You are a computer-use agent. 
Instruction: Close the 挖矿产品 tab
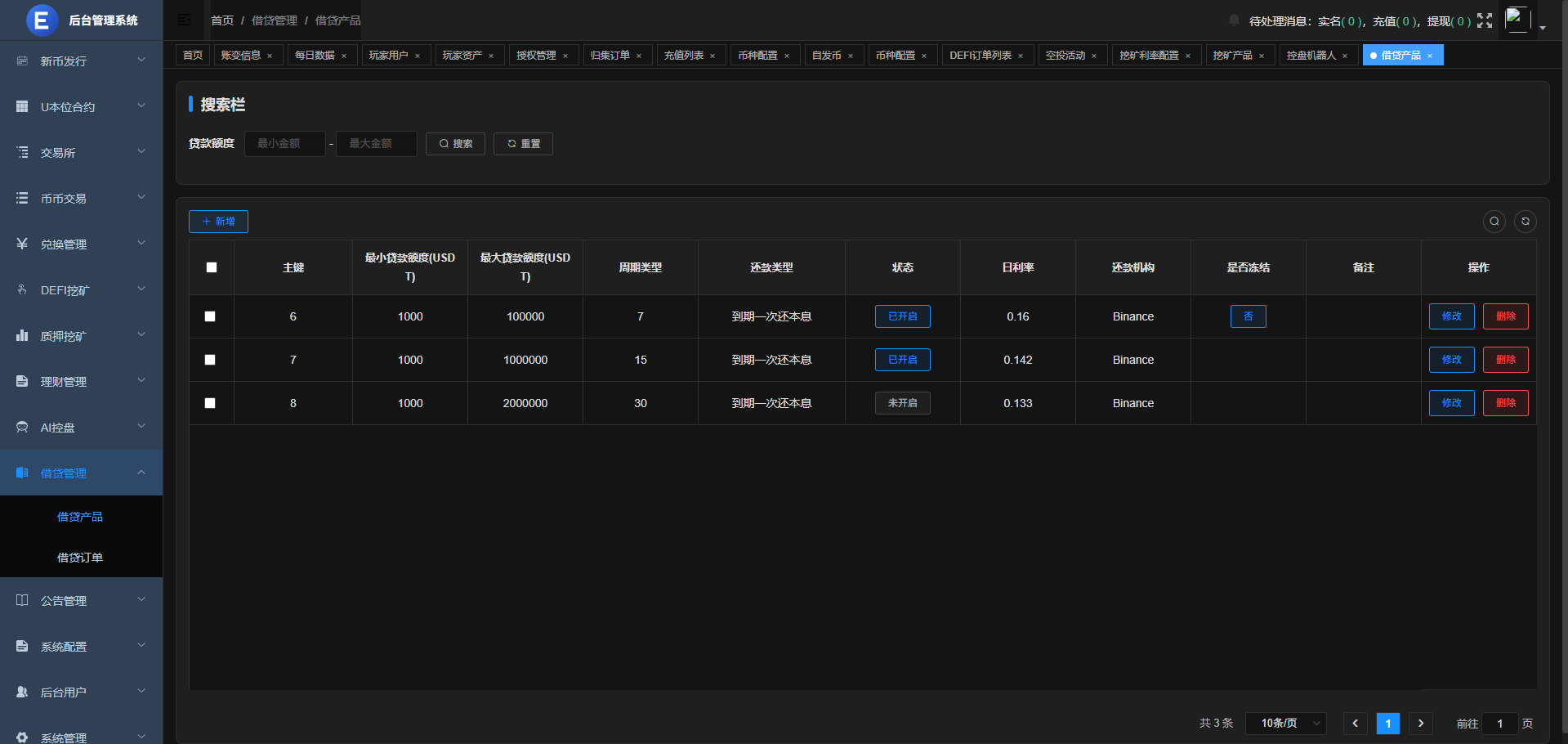click(x=1262, y=56)
